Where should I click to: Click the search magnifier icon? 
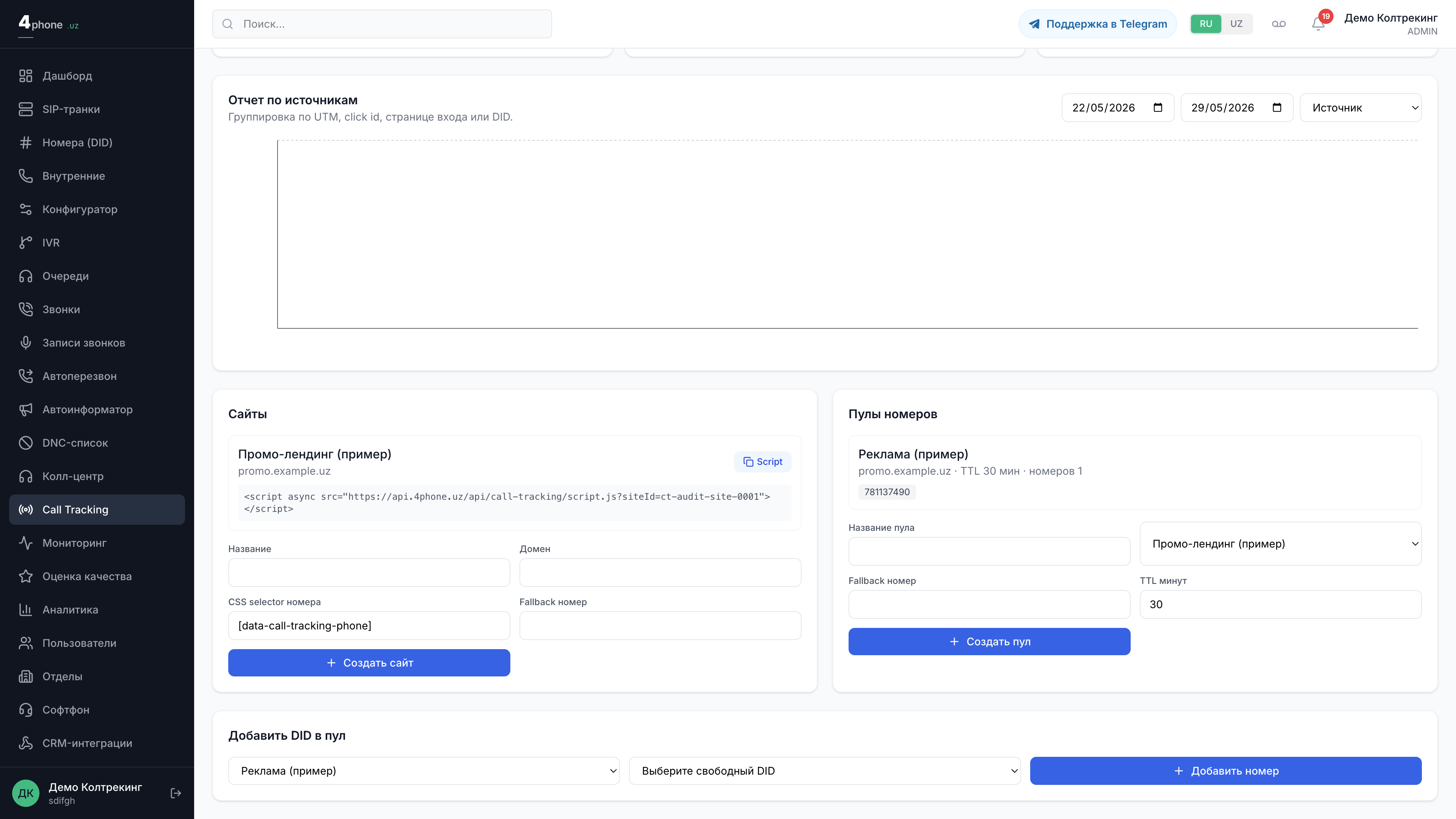coord(227,24)
